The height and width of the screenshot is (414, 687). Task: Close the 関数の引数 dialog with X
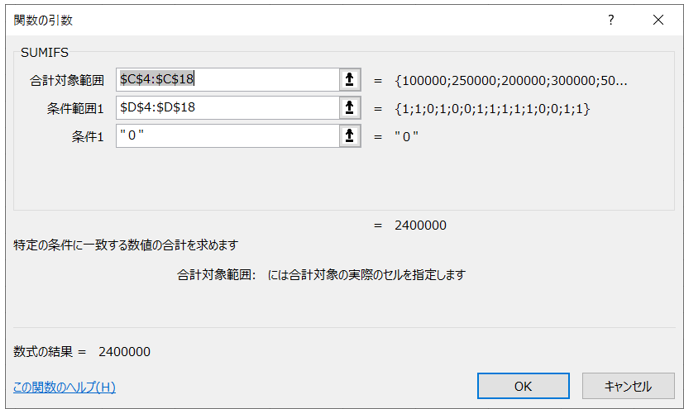657,20
